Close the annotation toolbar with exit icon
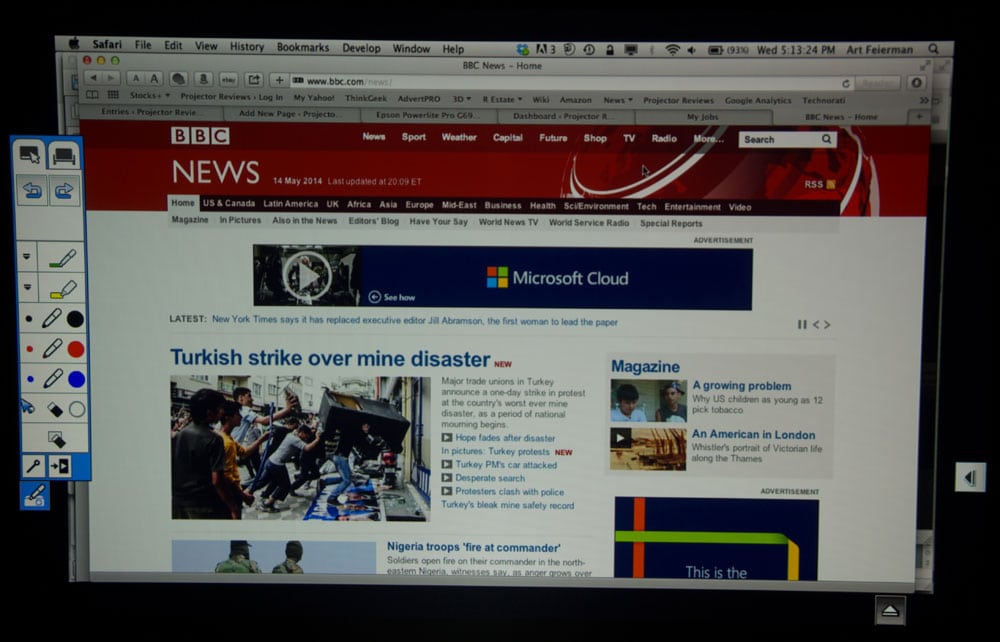 [x=61, y=467]
